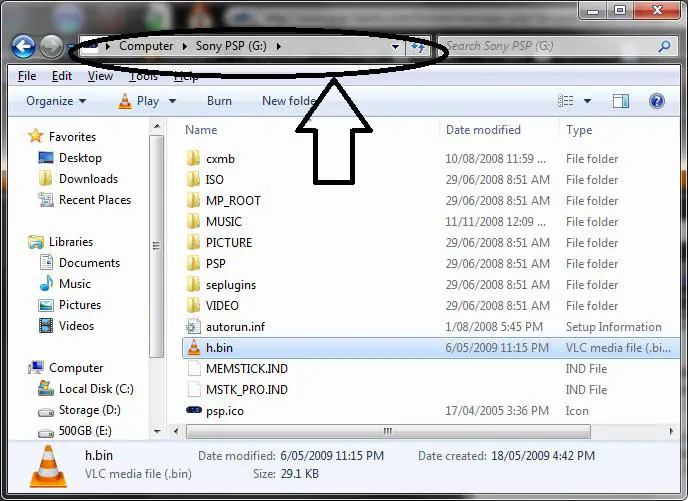Select the MSTK_PRO.IND file name
This screenshot has height=501, width=688.
click(x=247, y=390)
